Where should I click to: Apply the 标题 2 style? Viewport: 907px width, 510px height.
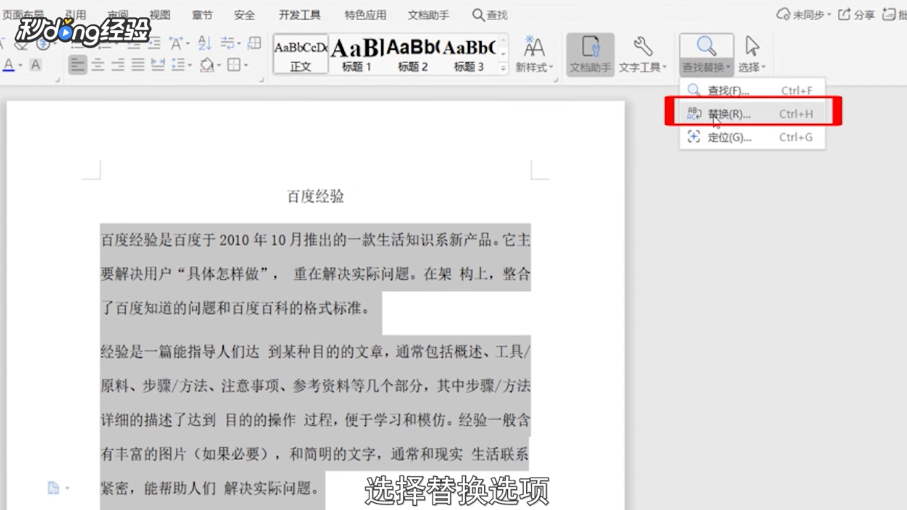pyautogui.click(x=412, y=54)
